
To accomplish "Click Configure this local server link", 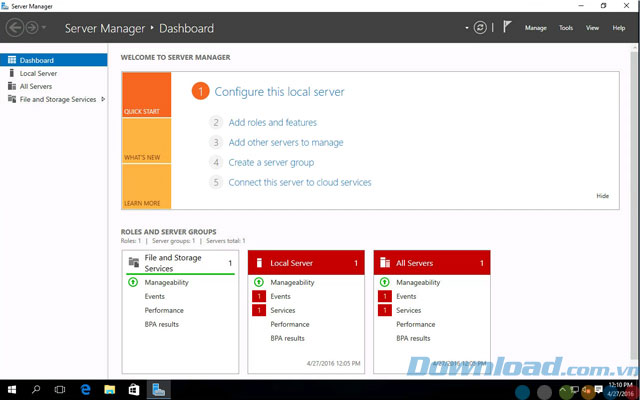I will click(279, 92).
